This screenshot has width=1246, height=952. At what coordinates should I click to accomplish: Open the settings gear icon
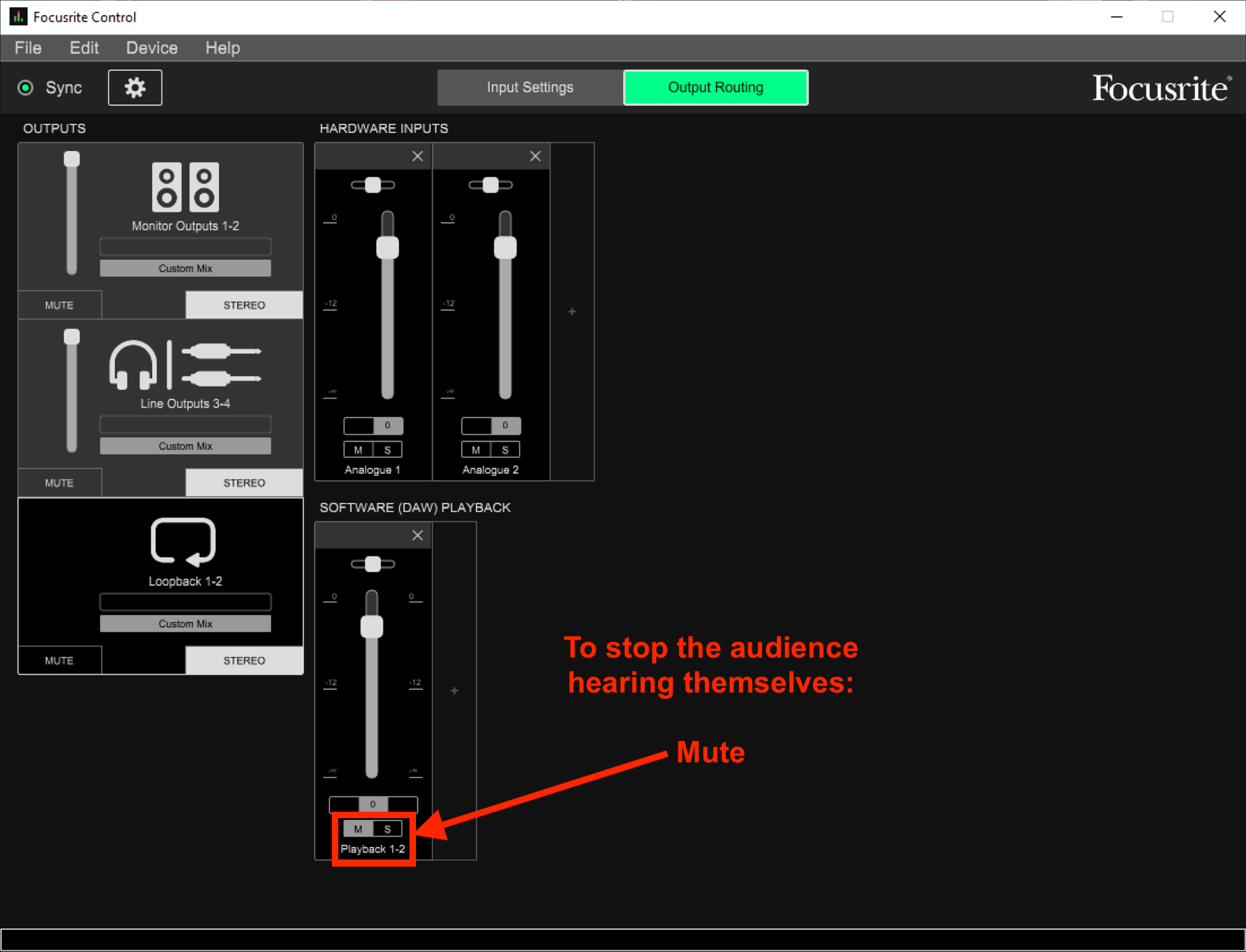click(x=135, y=87)
